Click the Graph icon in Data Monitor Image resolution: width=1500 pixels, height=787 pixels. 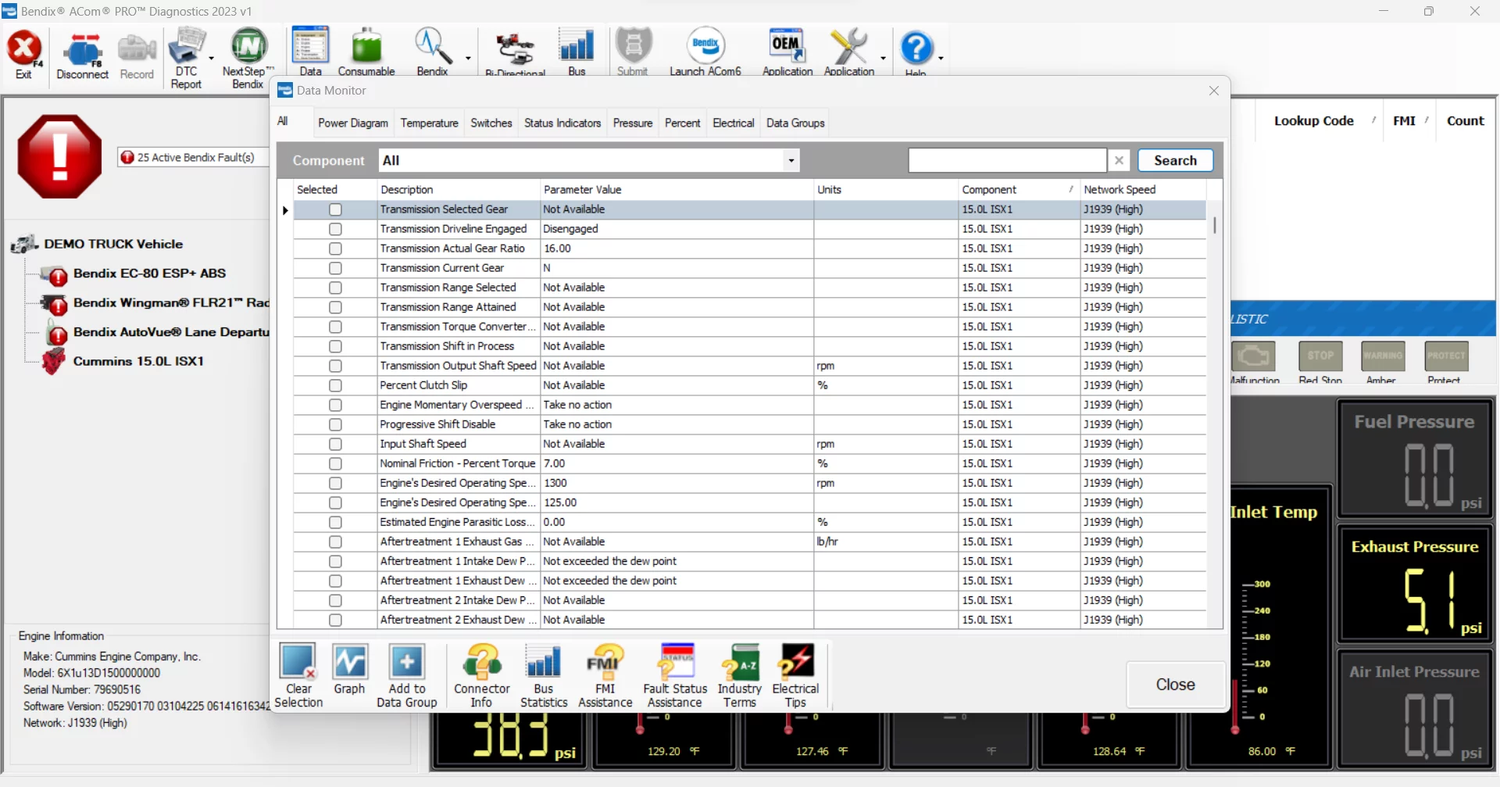tap(349, 672)
